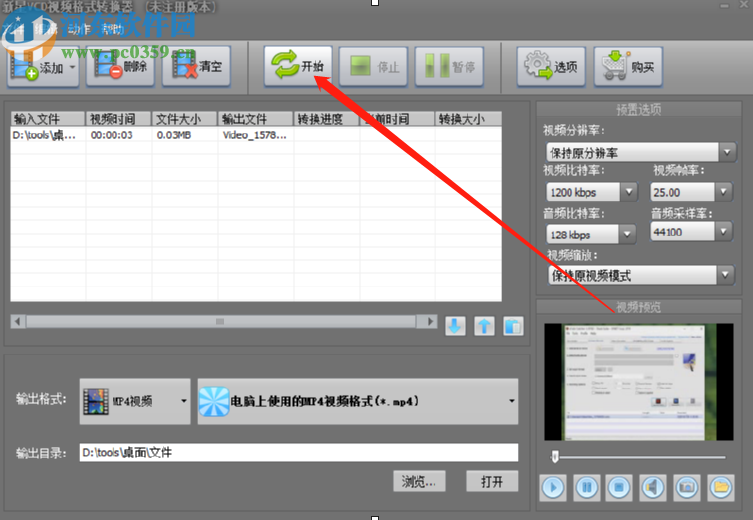Click the Delete (删除) toolbar button
Image resolution: width=753 pixels, height=520 pixels.
[120, 67]
